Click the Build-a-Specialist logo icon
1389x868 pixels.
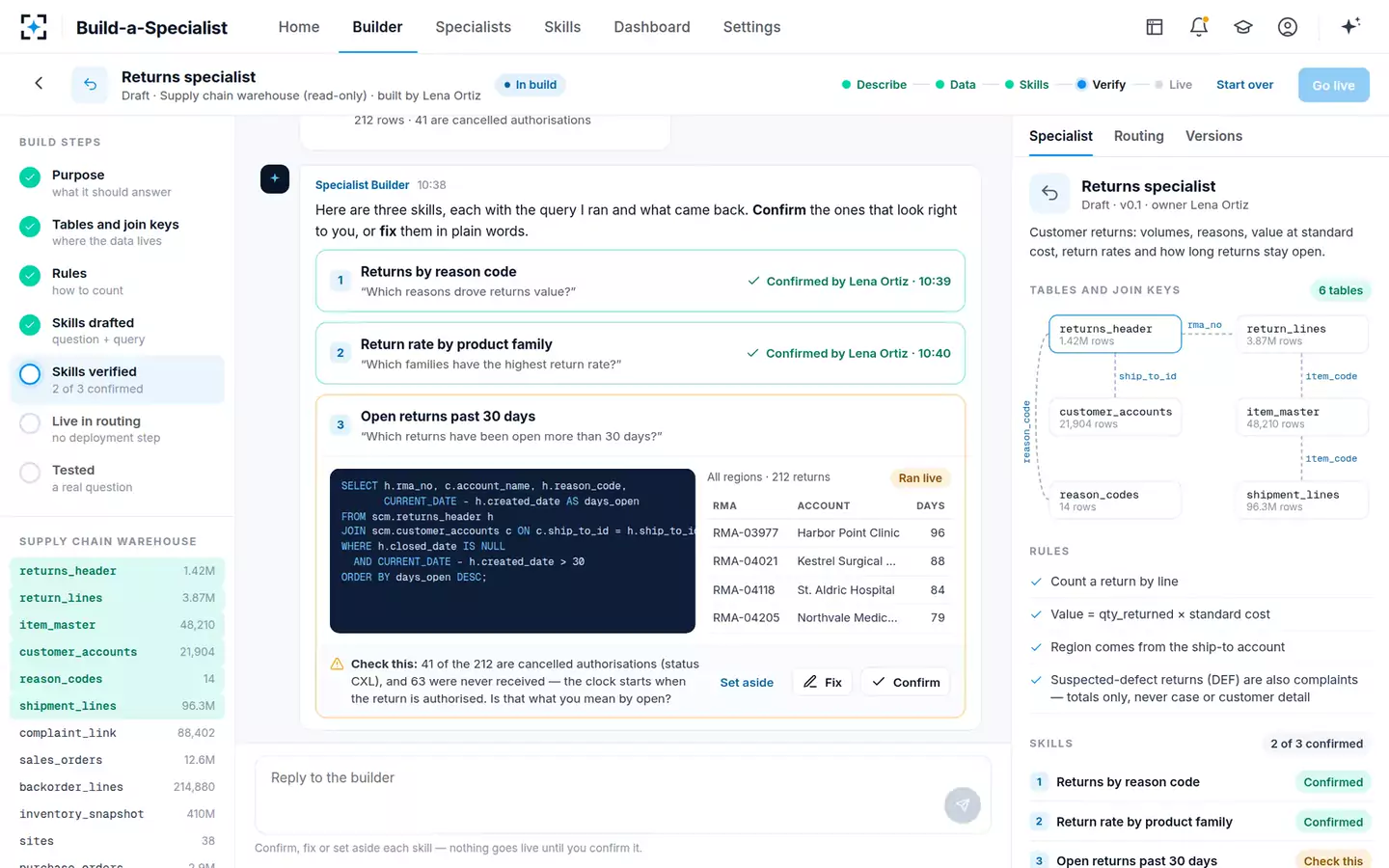point(34,27)
